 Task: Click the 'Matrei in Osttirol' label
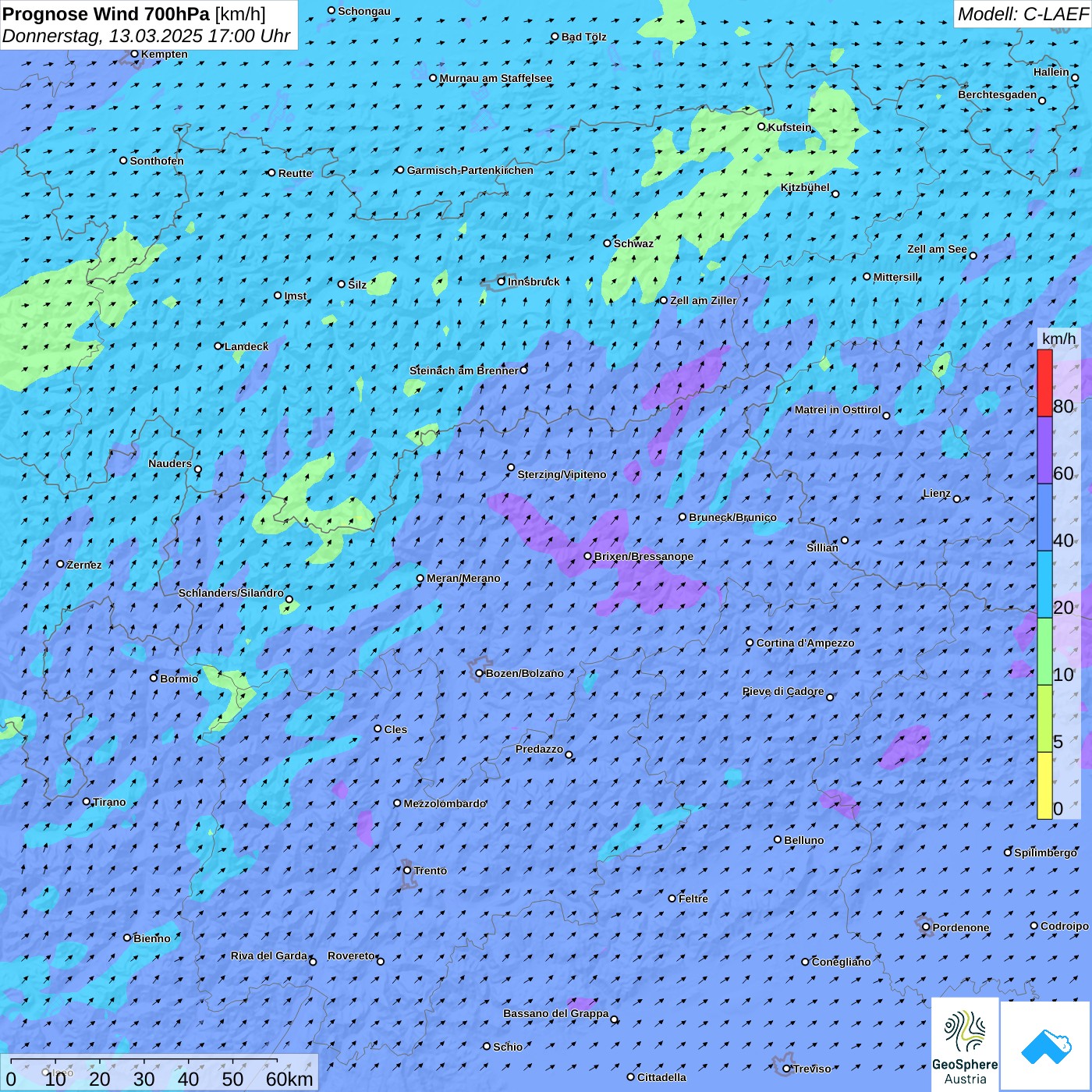(x=838, y=409)
